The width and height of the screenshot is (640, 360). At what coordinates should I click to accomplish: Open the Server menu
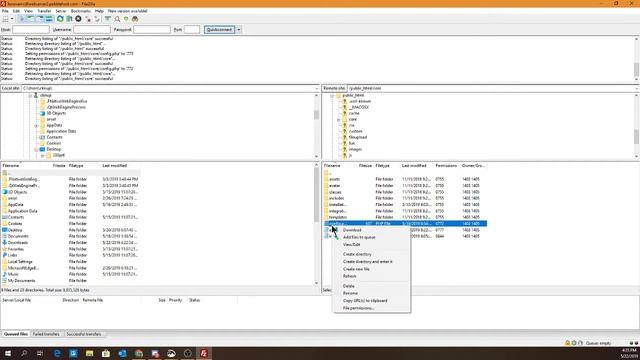[61, 11]
